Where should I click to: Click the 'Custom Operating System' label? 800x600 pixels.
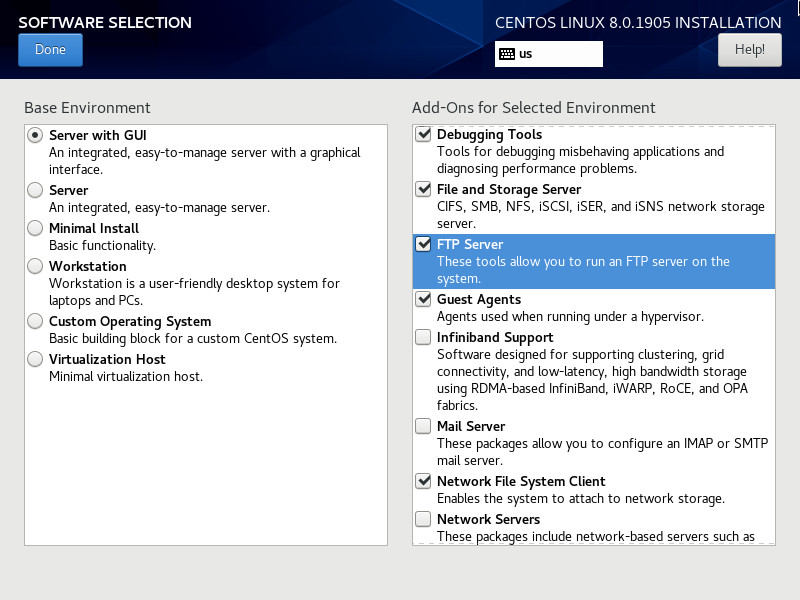pos(130,321)
